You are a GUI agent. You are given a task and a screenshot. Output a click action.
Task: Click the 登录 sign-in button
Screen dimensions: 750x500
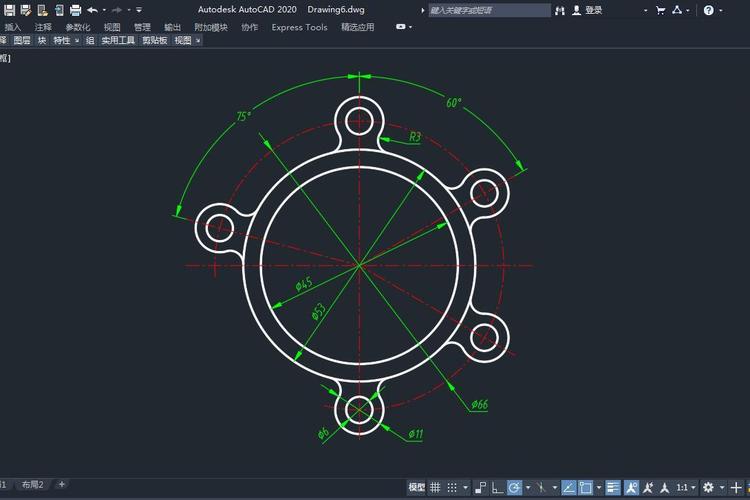[x=594, y=10]
